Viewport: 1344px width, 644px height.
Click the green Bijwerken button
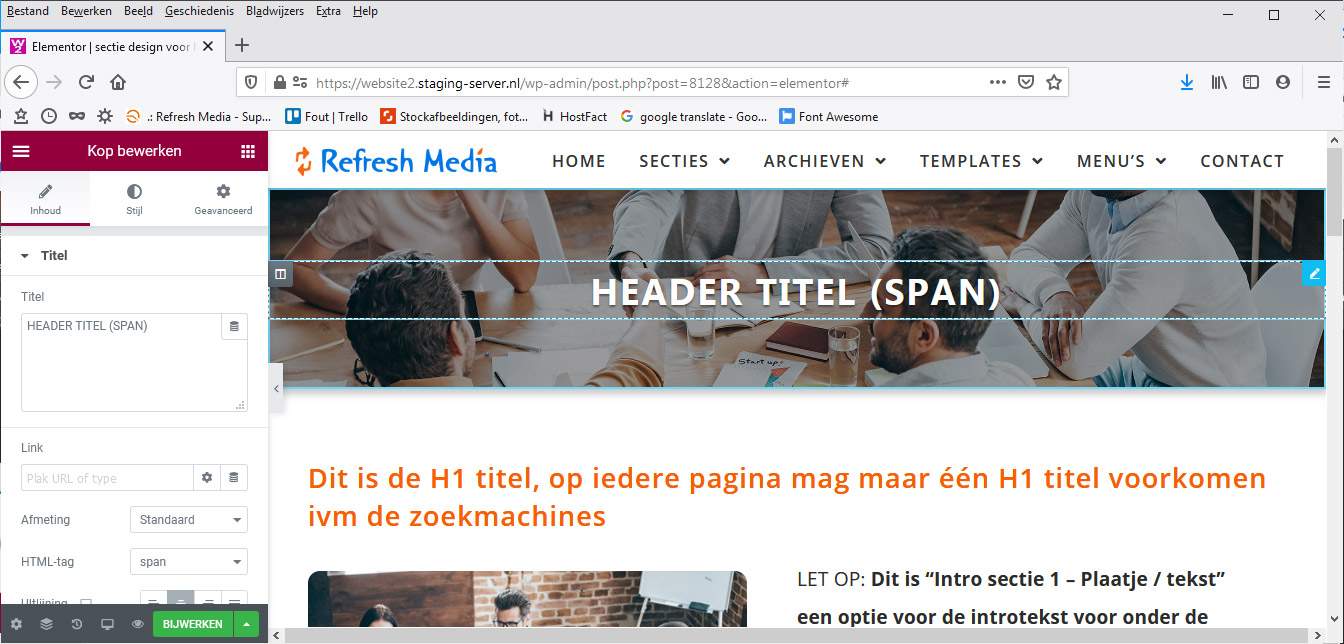(x=192, y=624)
